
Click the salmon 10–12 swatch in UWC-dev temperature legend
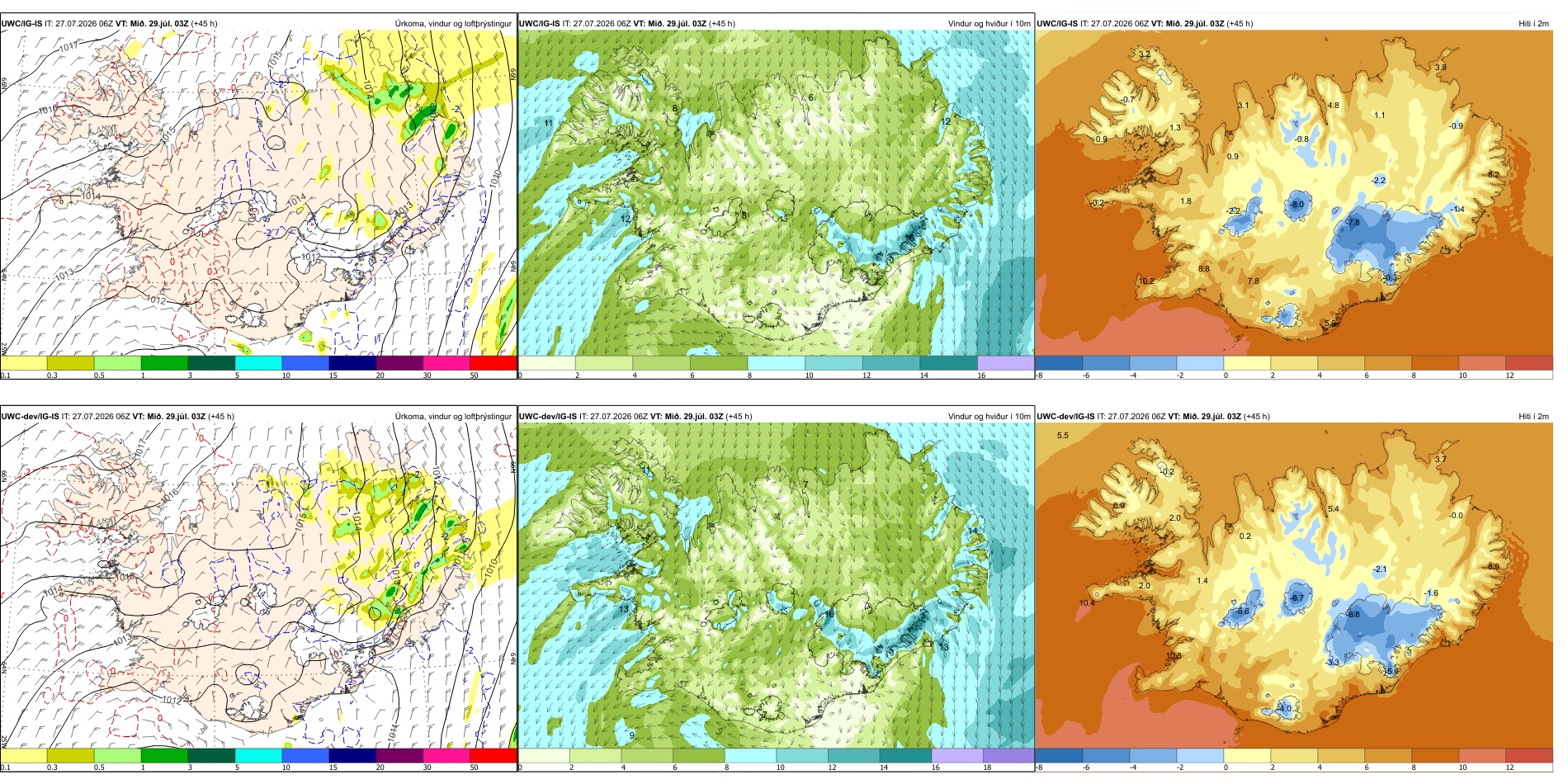[1482, 756]
